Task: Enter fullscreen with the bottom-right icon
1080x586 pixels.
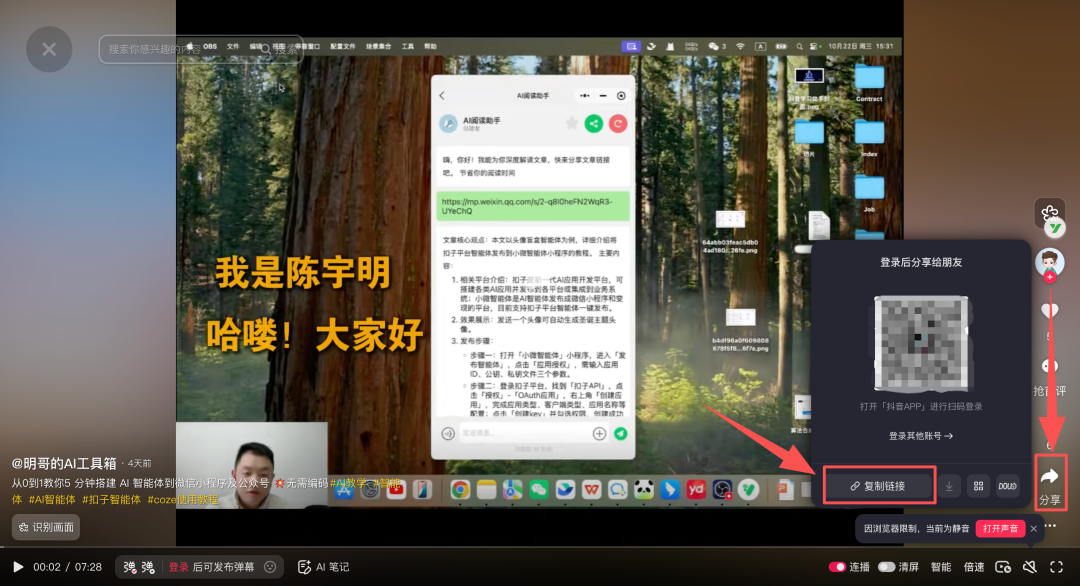Action: (1056, 567)
